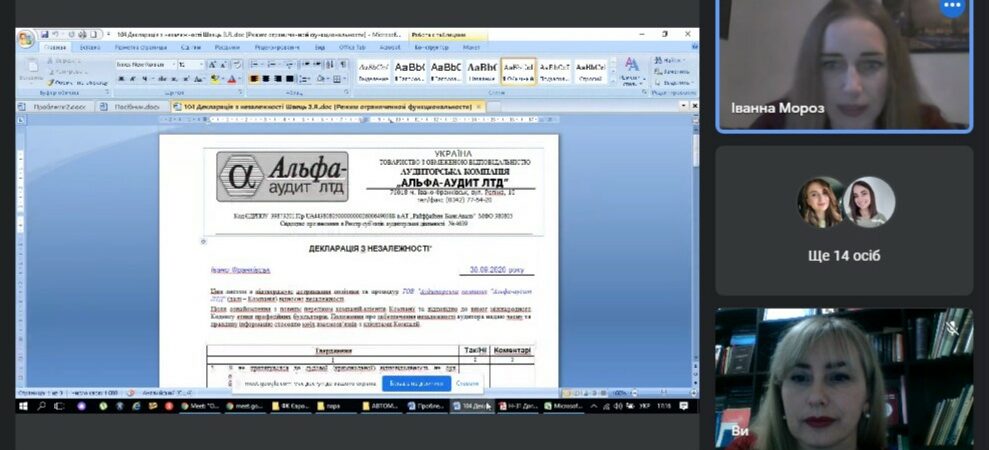Toggle Subscript formatting

pyautogui.click(x=173, y=79)
